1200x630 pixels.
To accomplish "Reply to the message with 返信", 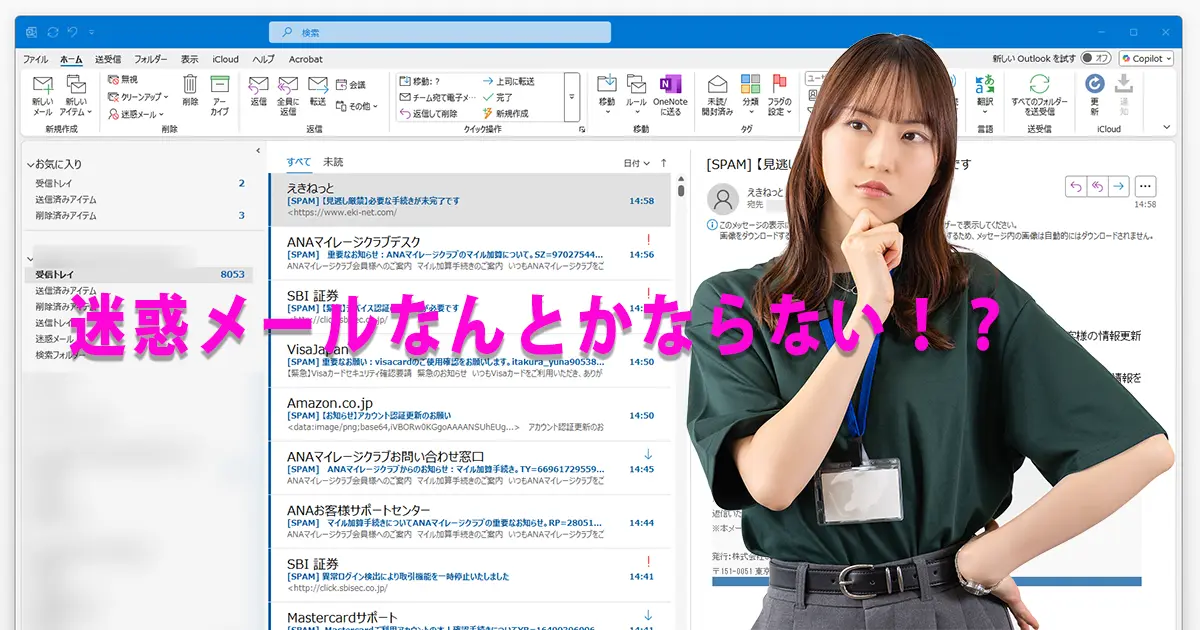I will tap(258, 91).
